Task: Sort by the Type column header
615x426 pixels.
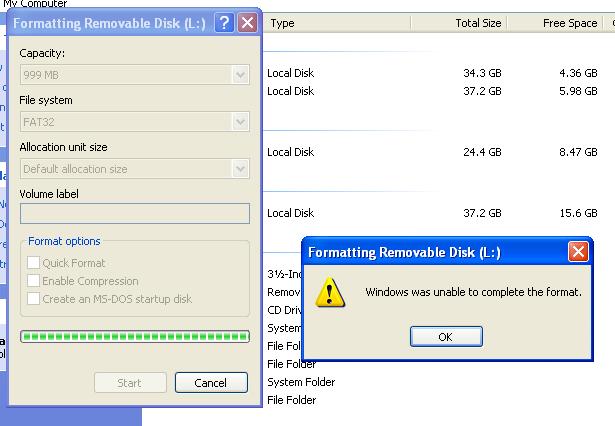Action: point(337,23)
